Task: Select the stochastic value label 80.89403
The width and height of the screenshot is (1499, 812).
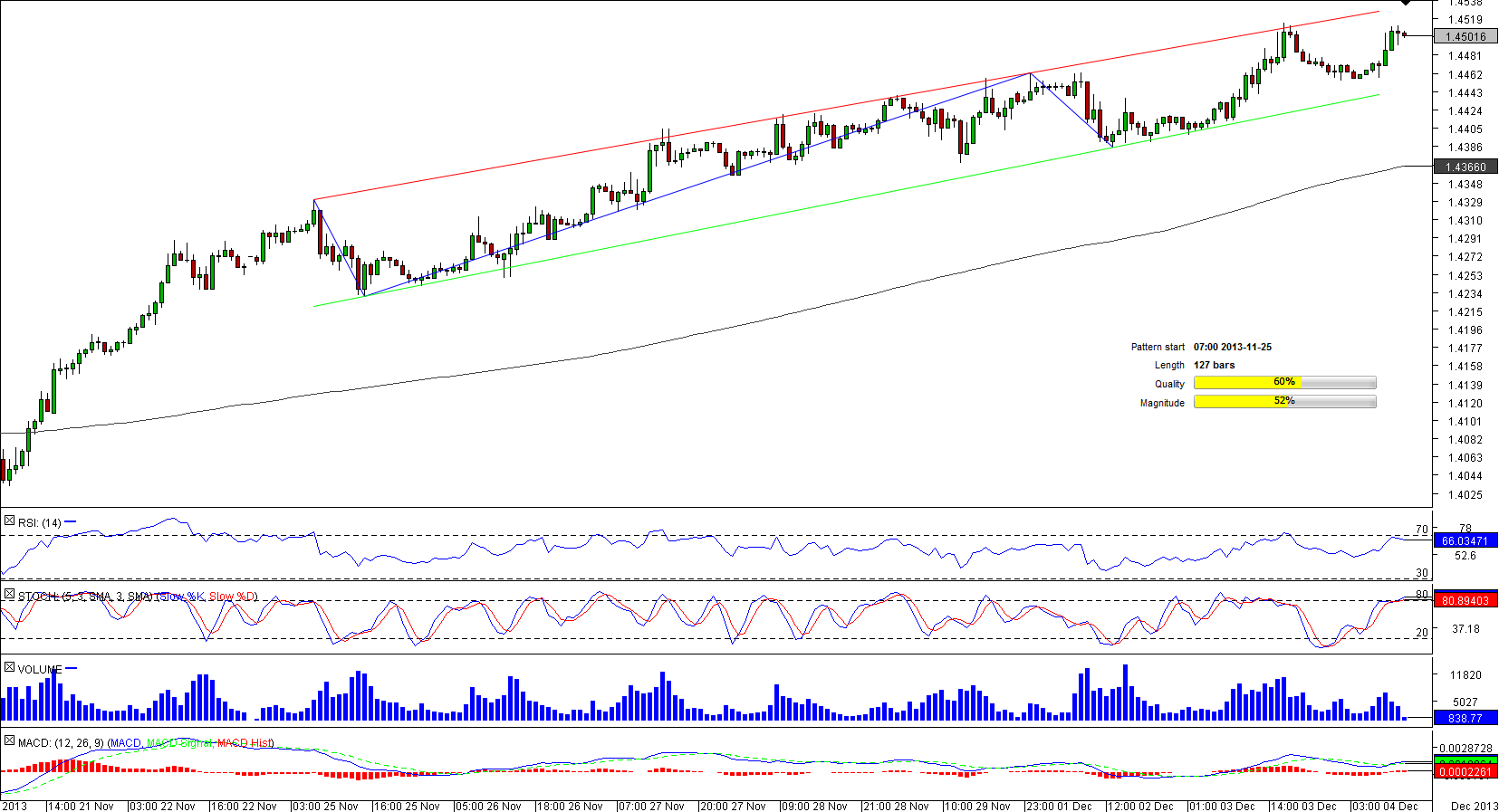Action: 1465,601
